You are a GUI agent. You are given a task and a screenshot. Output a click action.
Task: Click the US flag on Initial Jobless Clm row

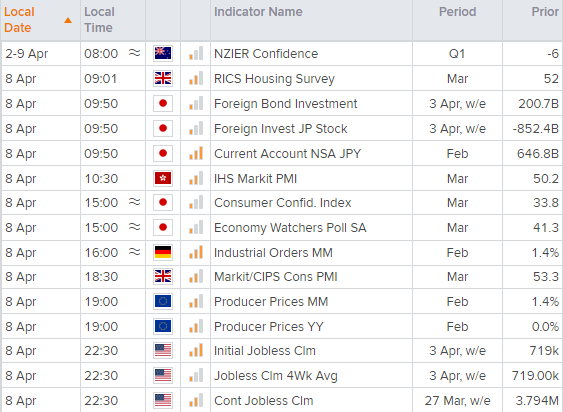tap(163, 351)
